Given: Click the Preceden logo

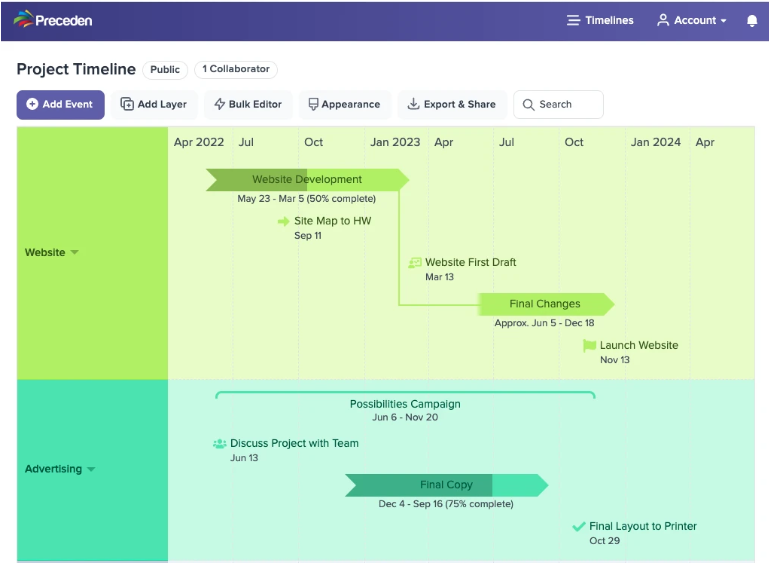Looking at the screenshot, I should (52, 20).
